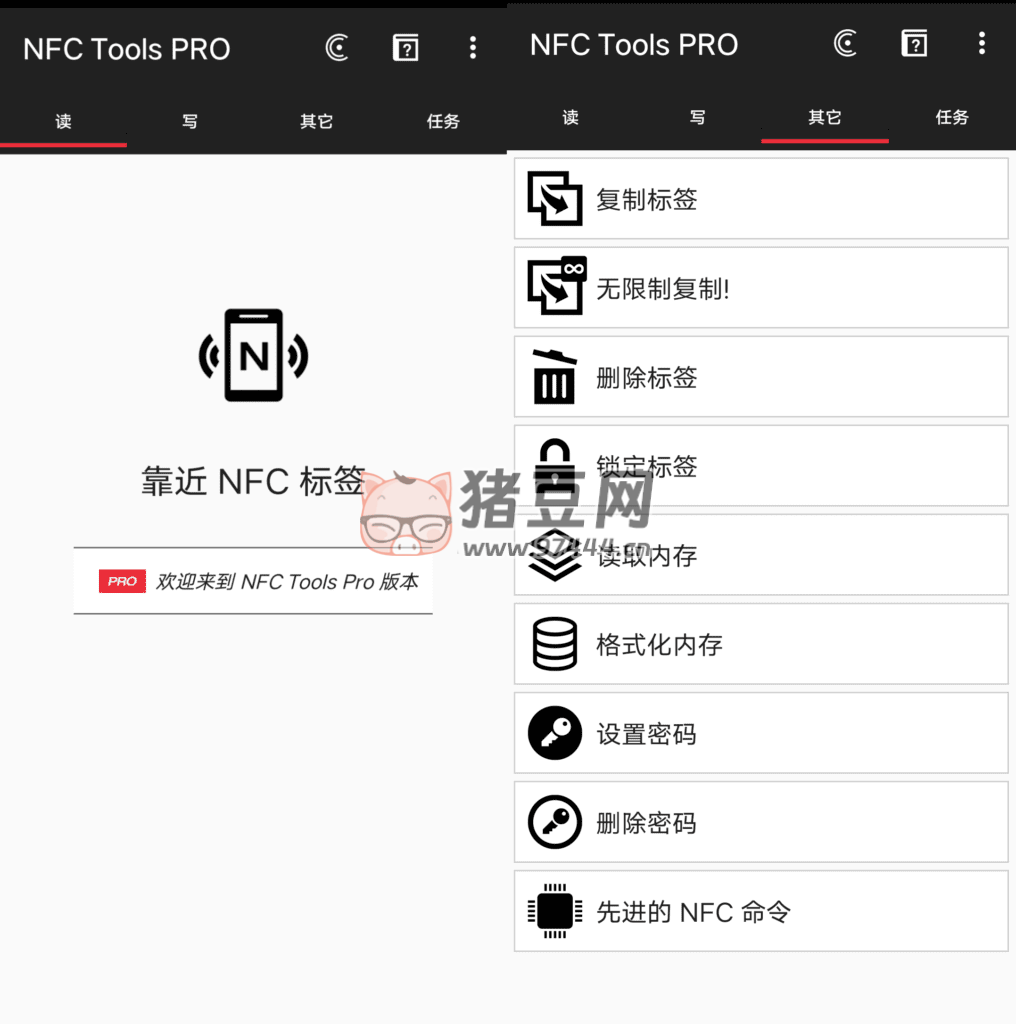This screenshot has height=1024, width=1016.
Task: Select the 读 tab on left screen
Action: (x=63, y=121)
